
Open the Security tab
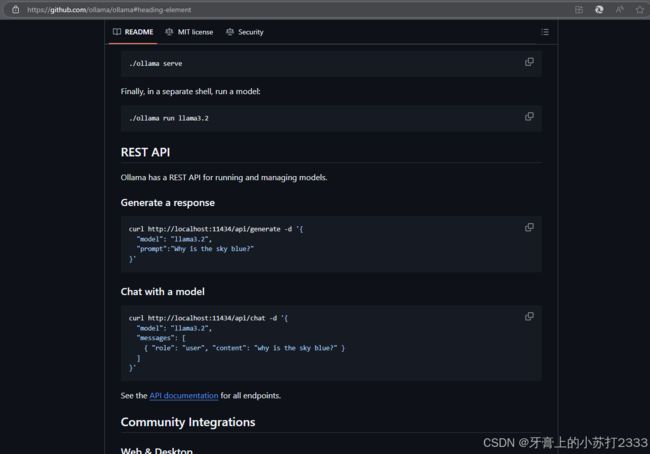(x=245, y=32)
